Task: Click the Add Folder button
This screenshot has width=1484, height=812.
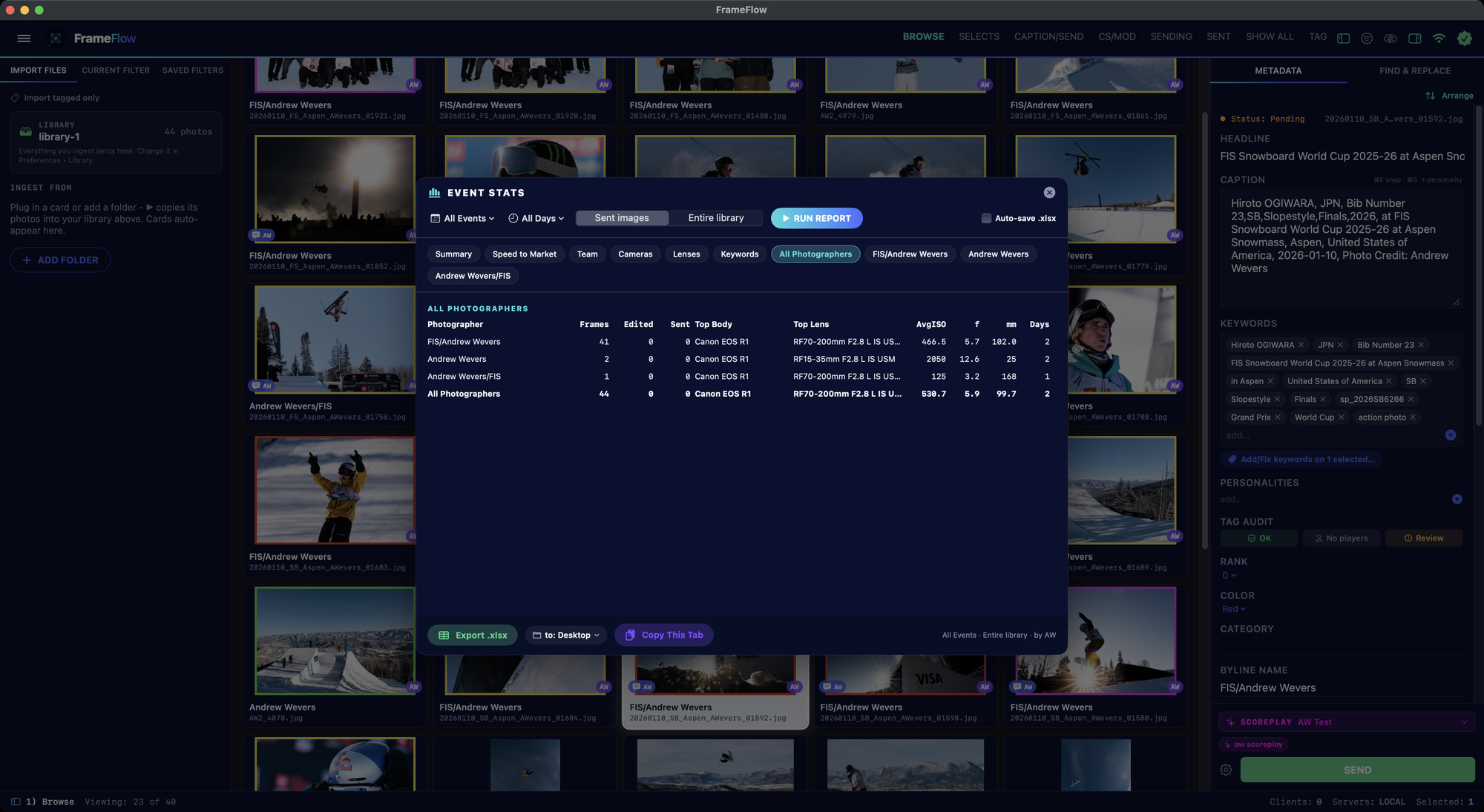Action: pos(60,260)
